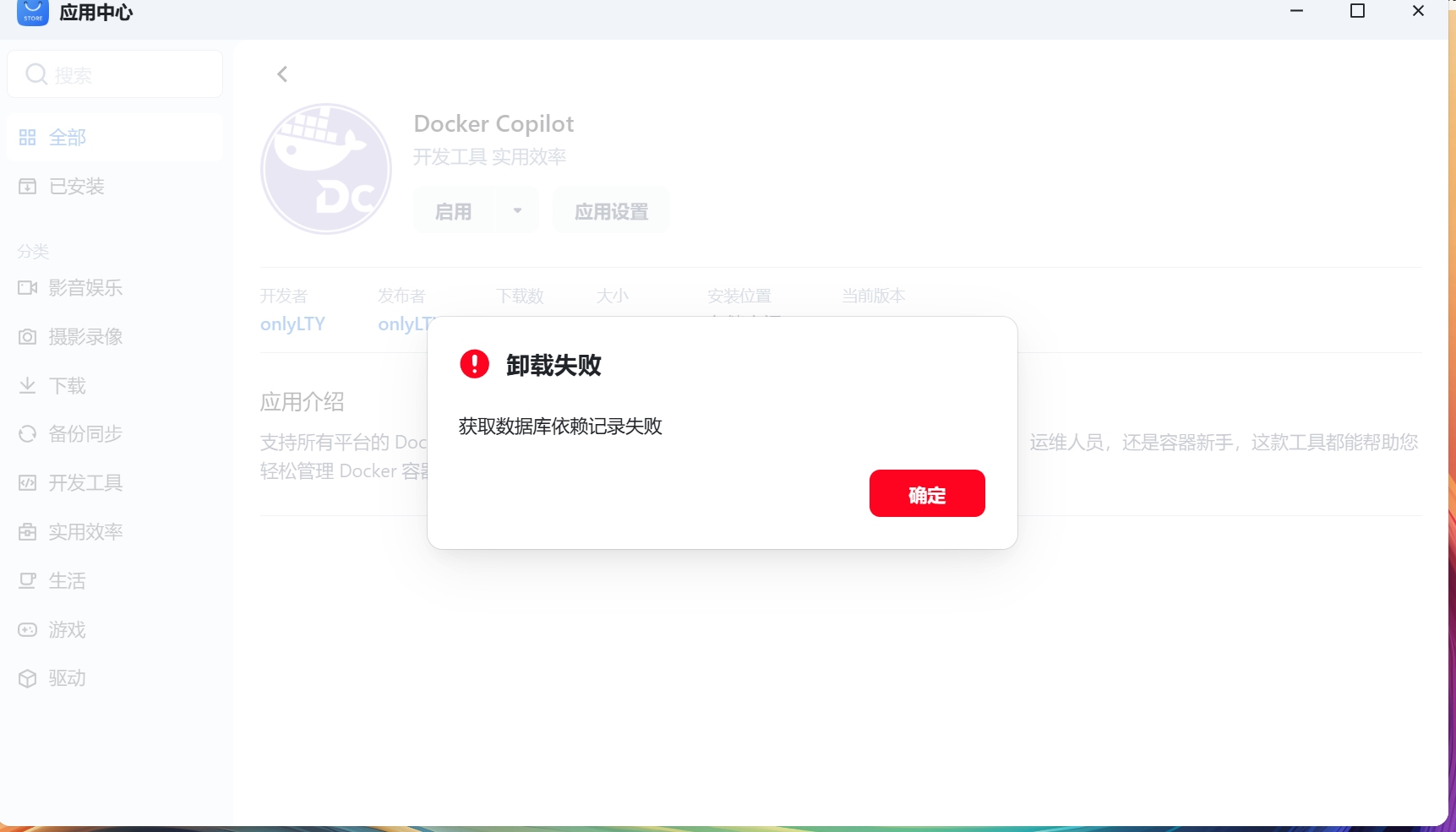1456x832 pixels.
Task: Click the Docker Copilot app logo
Action: (326, 169)
